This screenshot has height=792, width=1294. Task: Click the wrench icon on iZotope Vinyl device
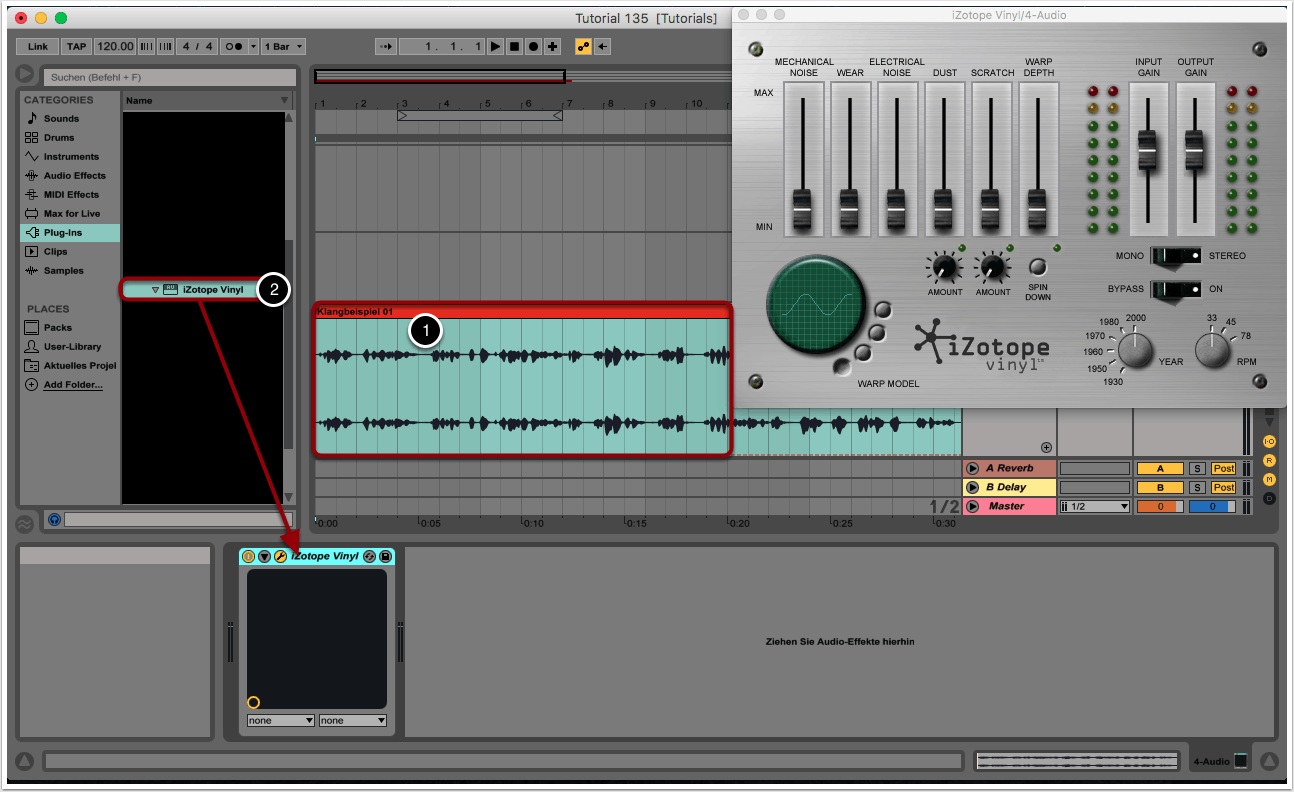280,556
